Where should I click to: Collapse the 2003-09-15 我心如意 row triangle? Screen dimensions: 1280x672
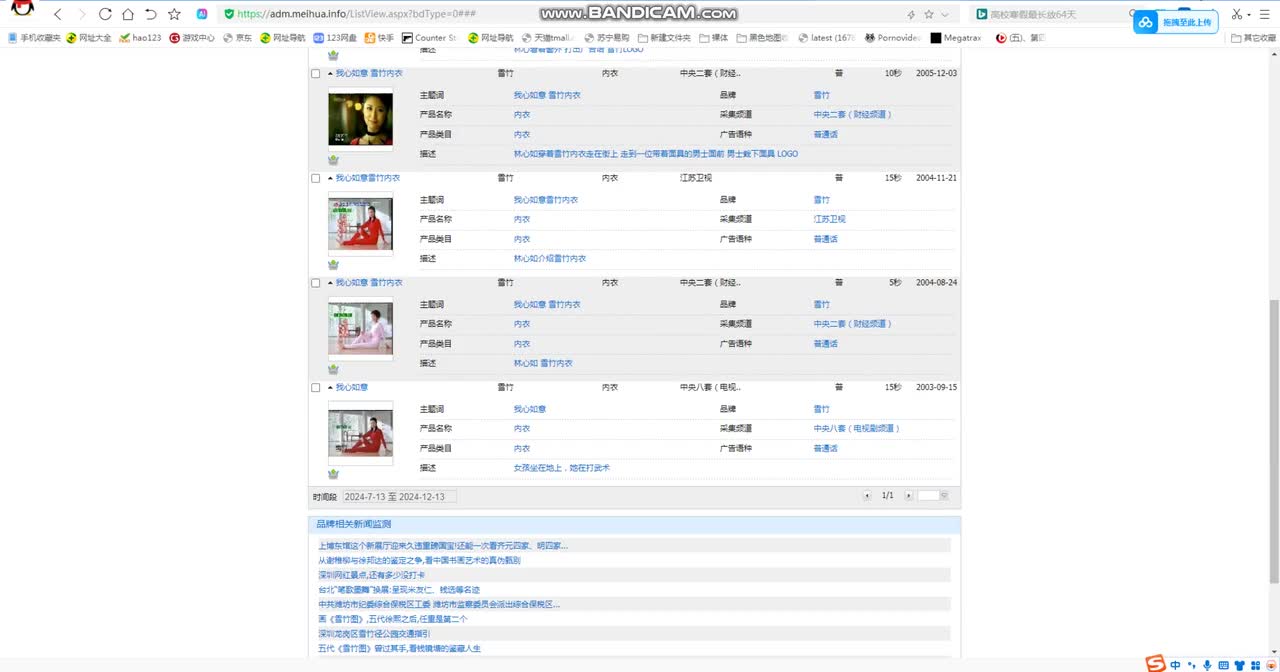click(x=330, y=388)
